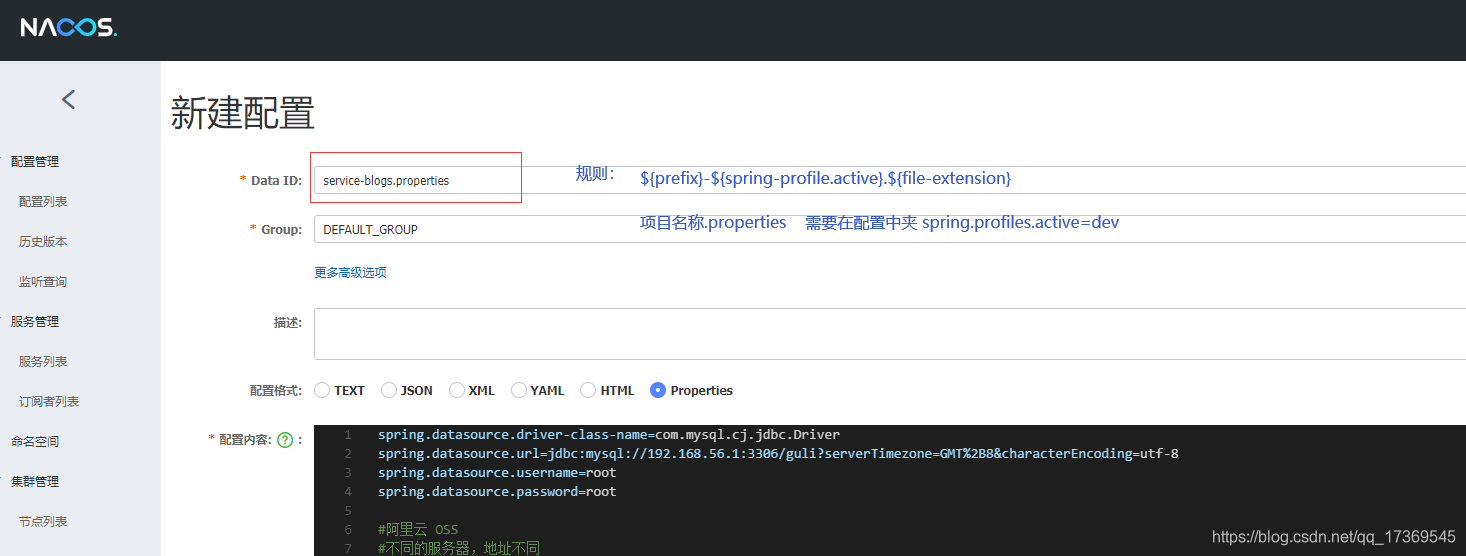Focus the 描述 text area
Image resolution: width=1466 pixels, height=556 pixels.
[x=890, y=334]
